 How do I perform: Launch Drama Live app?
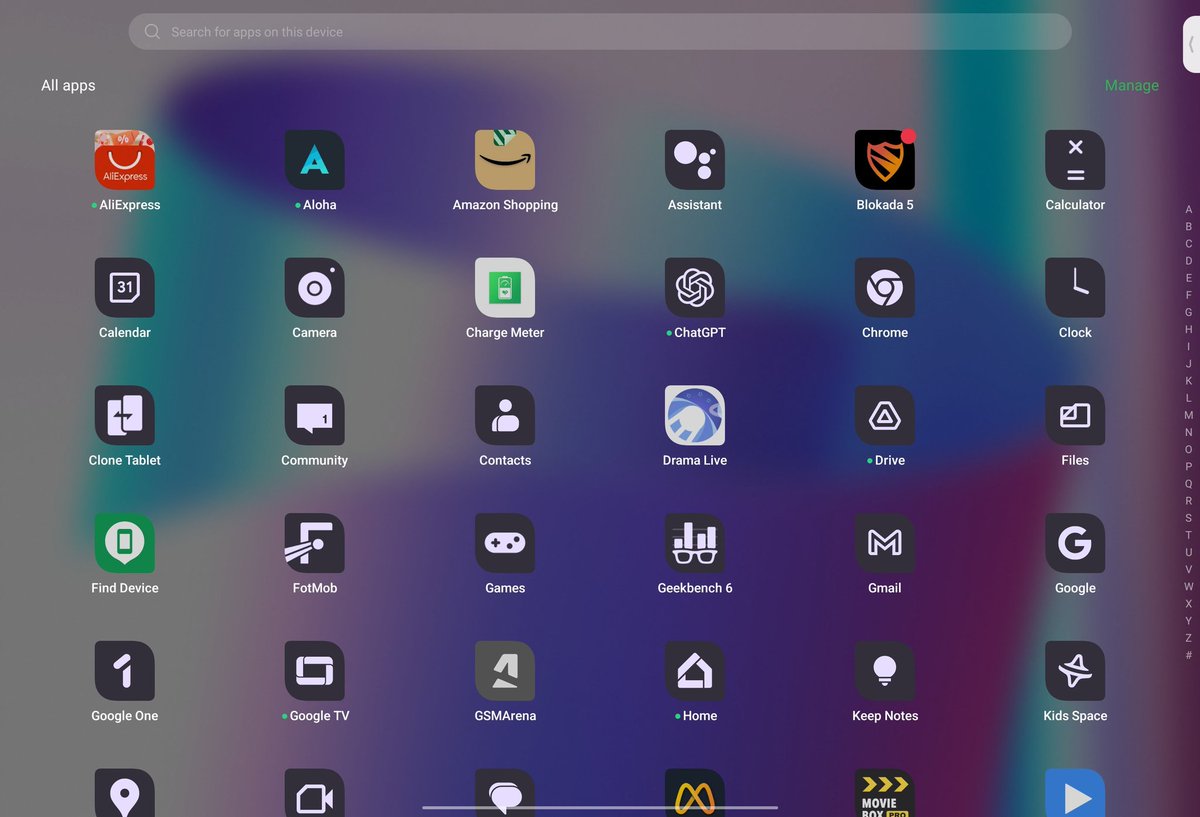point(695,416)
